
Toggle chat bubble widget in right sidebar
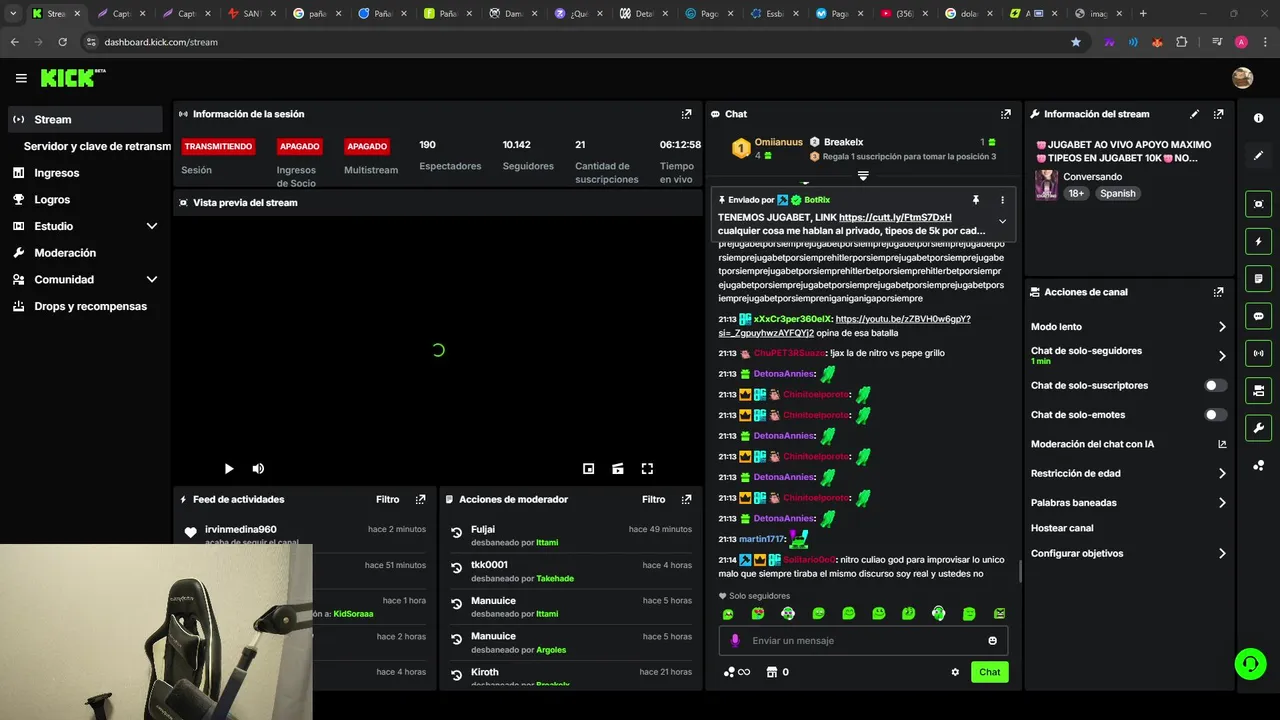point(1258,316)
